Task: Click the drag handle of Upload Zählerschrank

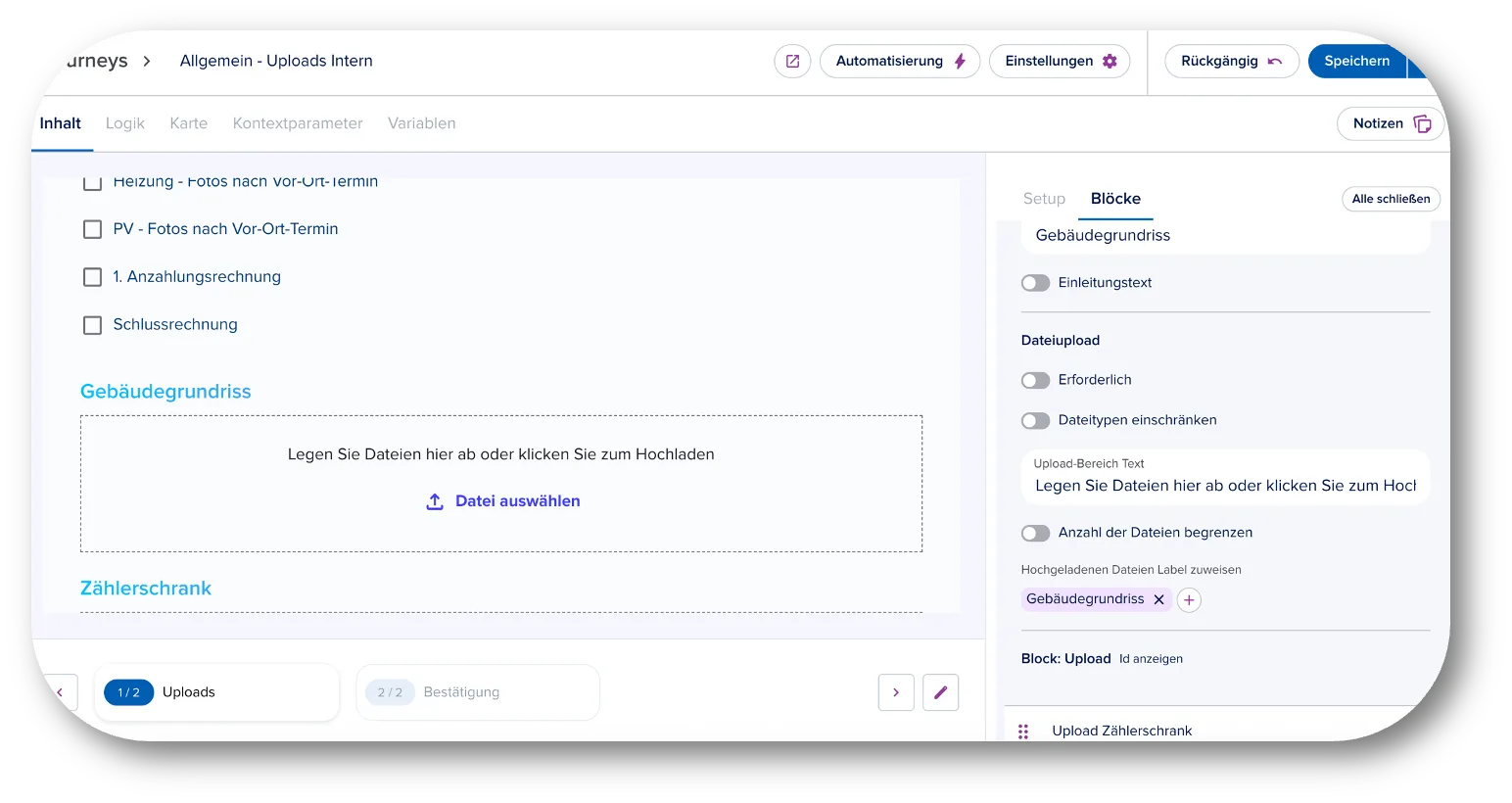Action: point(1023,732)
